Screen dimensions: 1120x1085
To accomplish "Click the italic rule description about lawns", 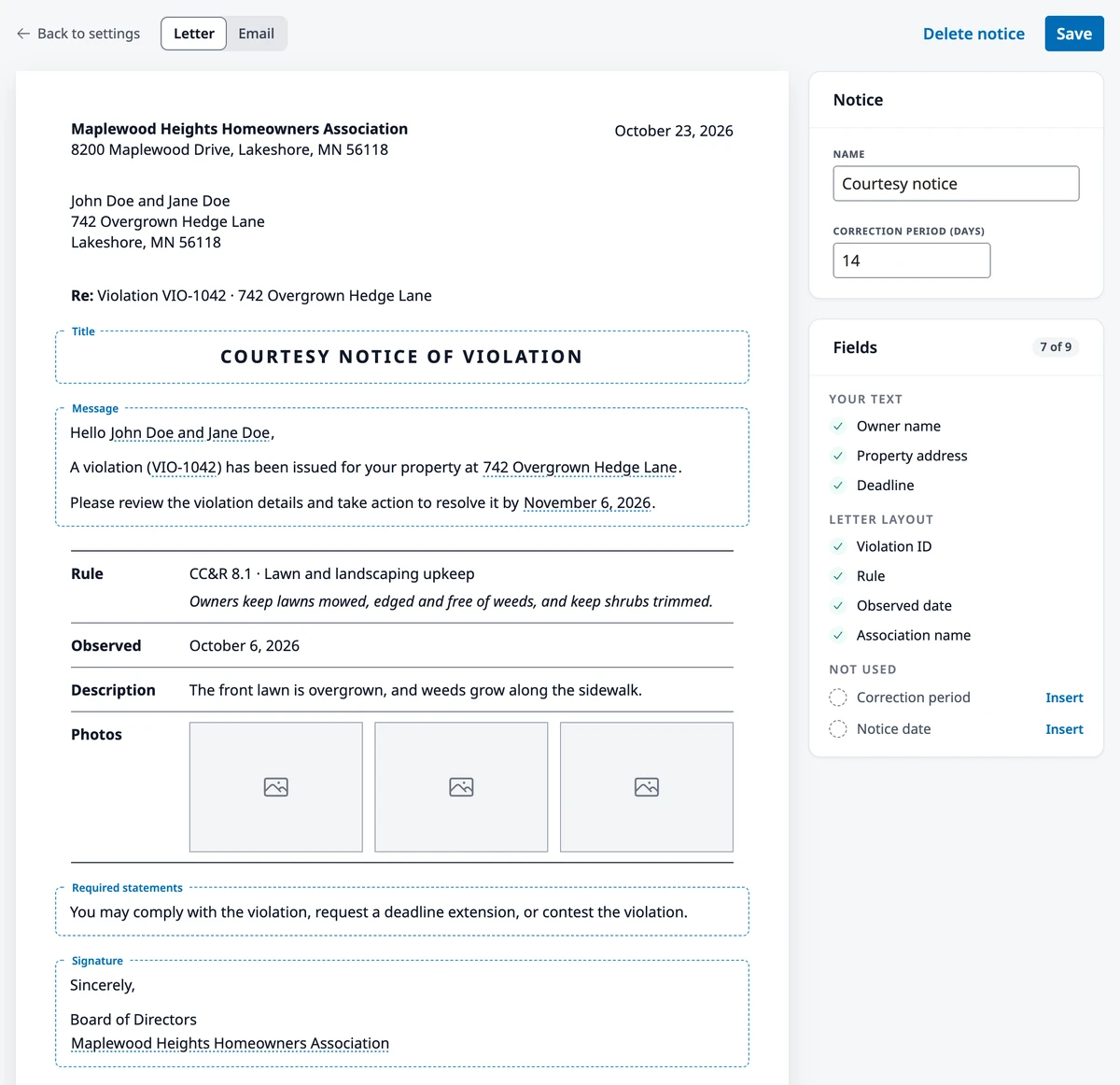I will click(x=451, y=601).
